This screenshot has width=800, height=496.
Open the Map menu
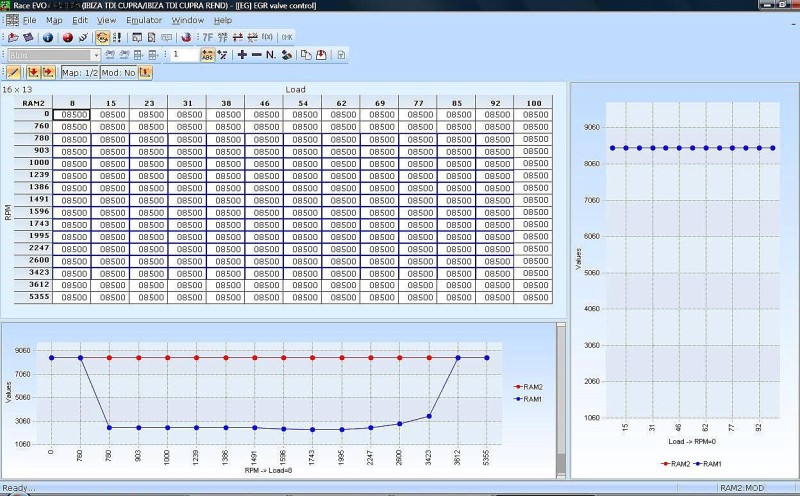[54, 20]
